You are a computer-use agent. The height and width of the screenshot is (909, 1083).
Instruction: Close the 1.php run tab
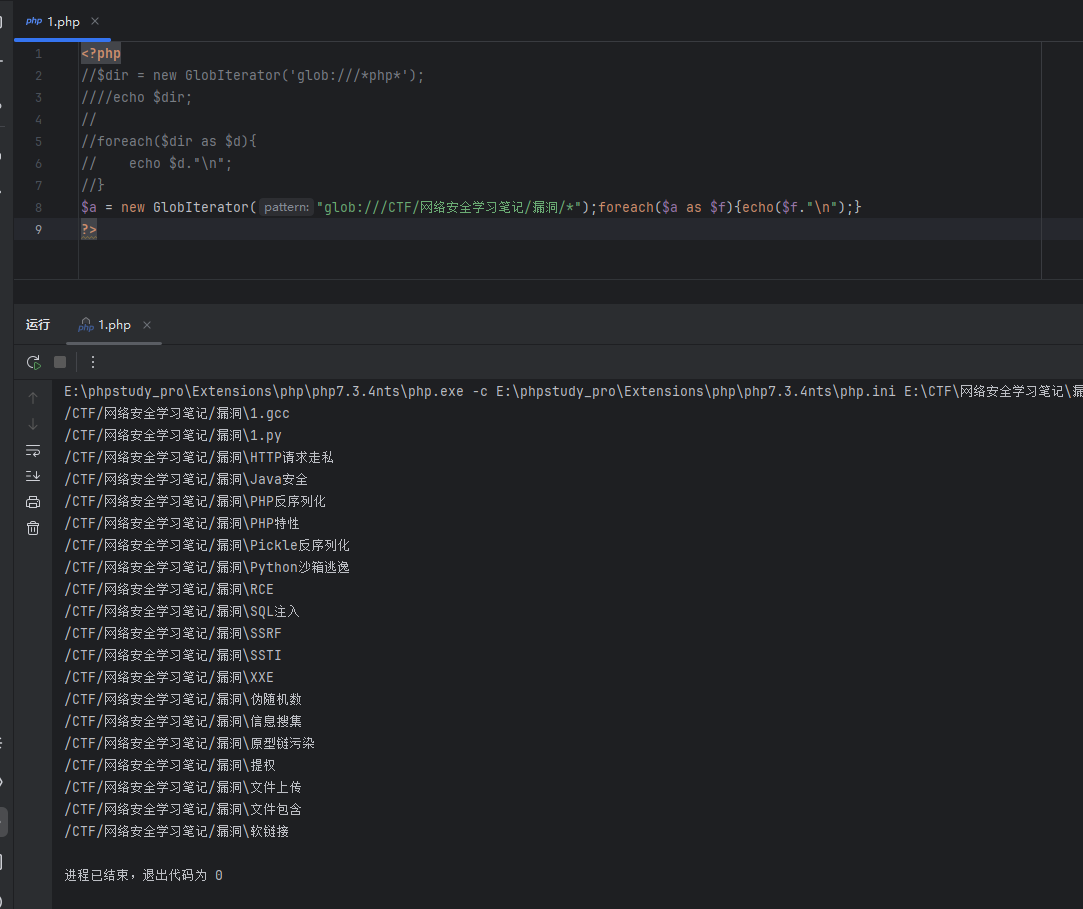(x=147, y=325)
